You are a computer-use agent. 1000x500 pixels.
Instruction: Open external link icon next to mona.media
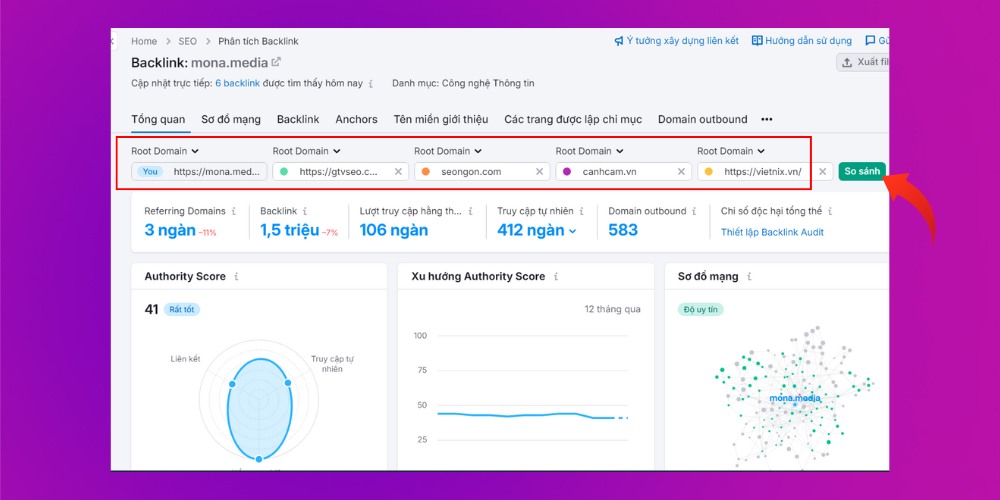(276, 62)
